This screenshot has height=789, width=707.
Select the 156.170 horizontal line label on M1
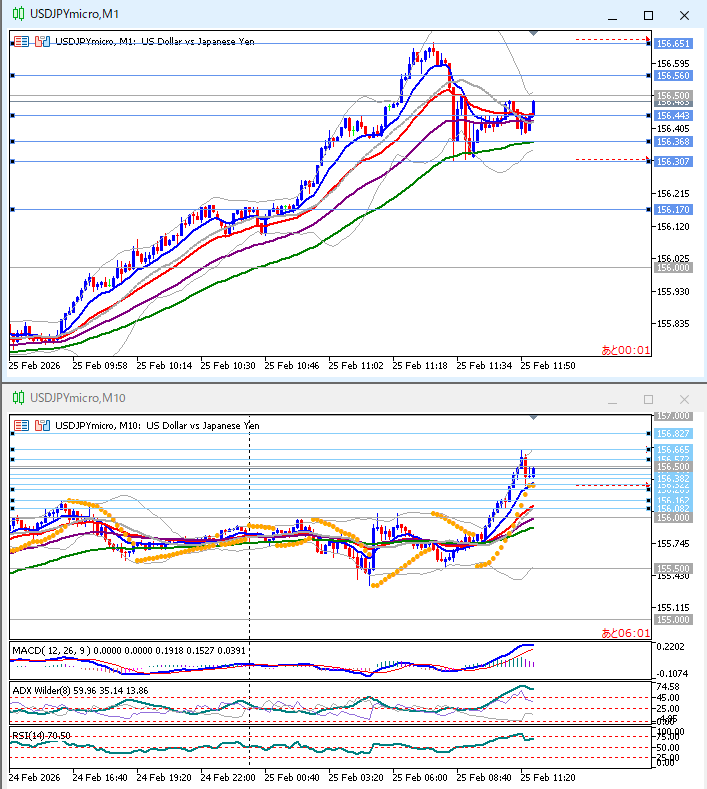point(673,210)
